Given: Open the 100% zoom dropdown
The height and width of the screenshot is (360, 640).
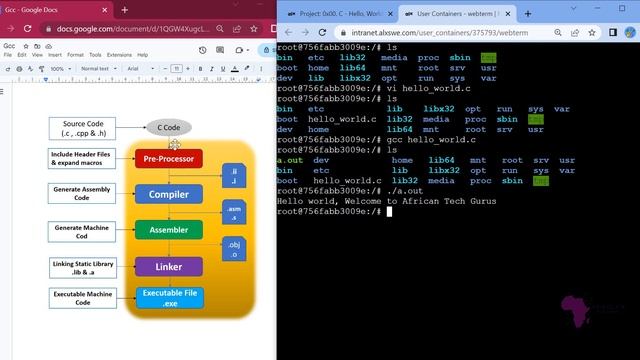Looking at the screenshot, I should pyautogui.click(x=60, y=69).
